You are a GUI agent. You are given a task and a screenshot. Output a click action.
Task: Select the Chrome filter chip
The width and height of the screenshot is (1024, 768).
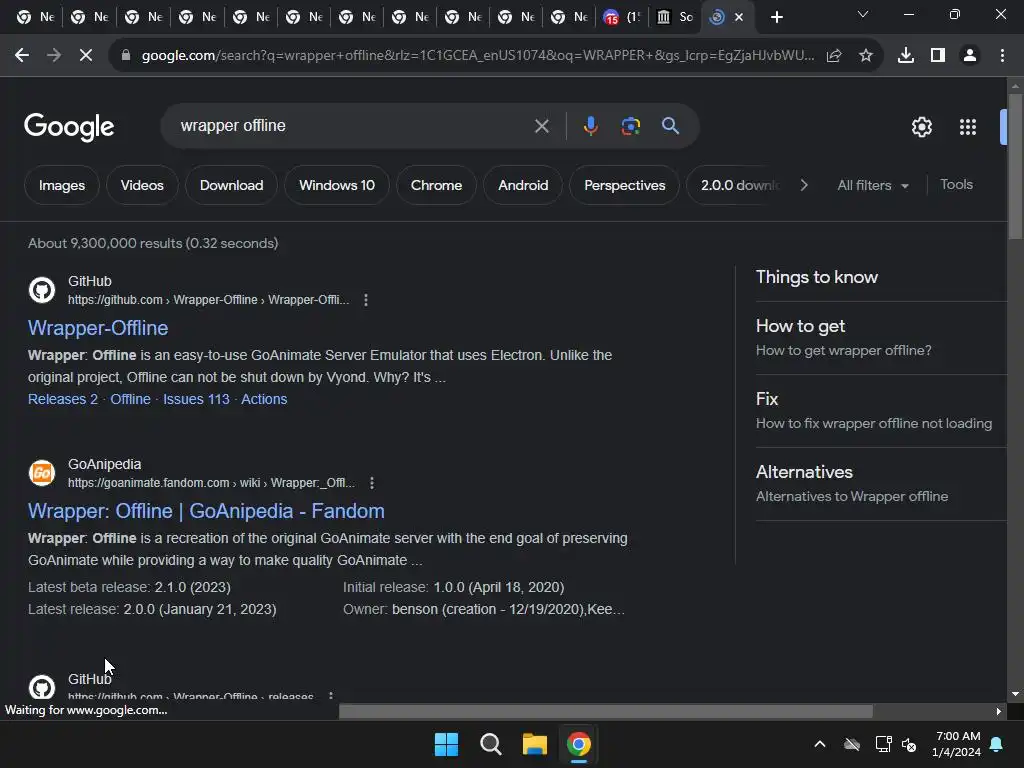coord(436,185)
